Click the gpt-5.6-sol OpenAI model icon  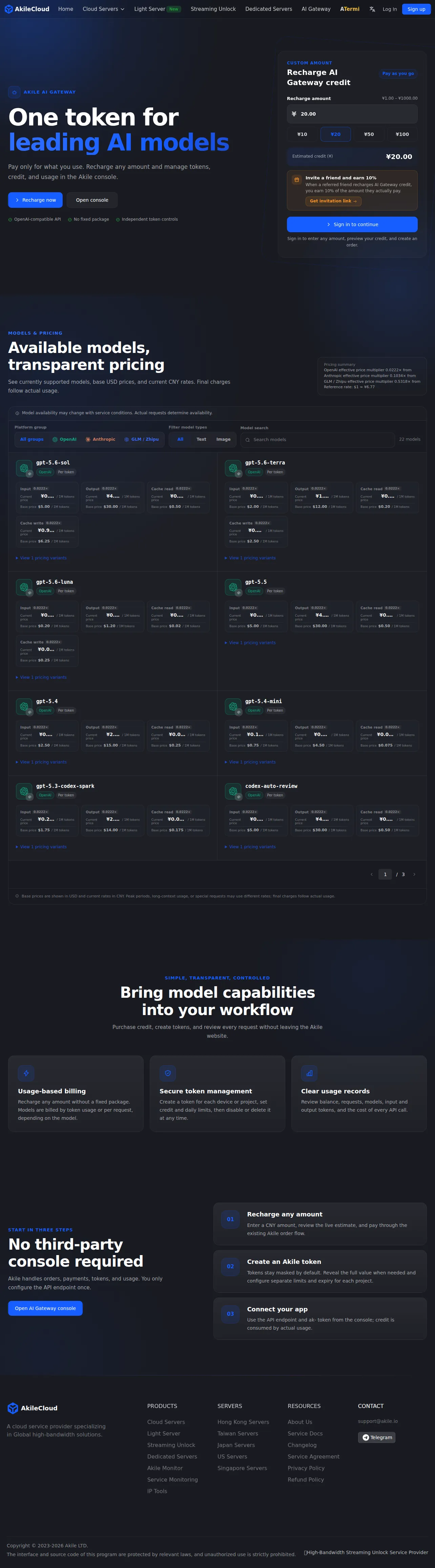[24, 468]
